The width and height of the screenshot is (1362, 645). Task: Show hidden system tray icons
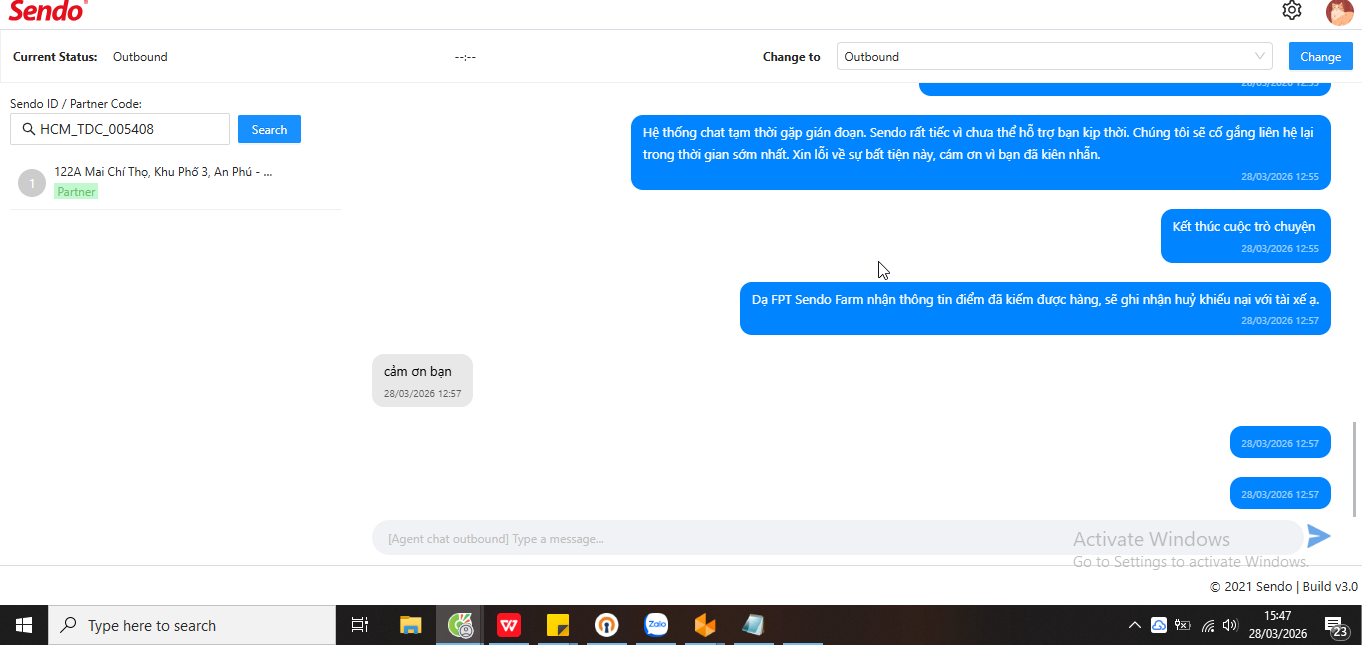click(1134, 625)
